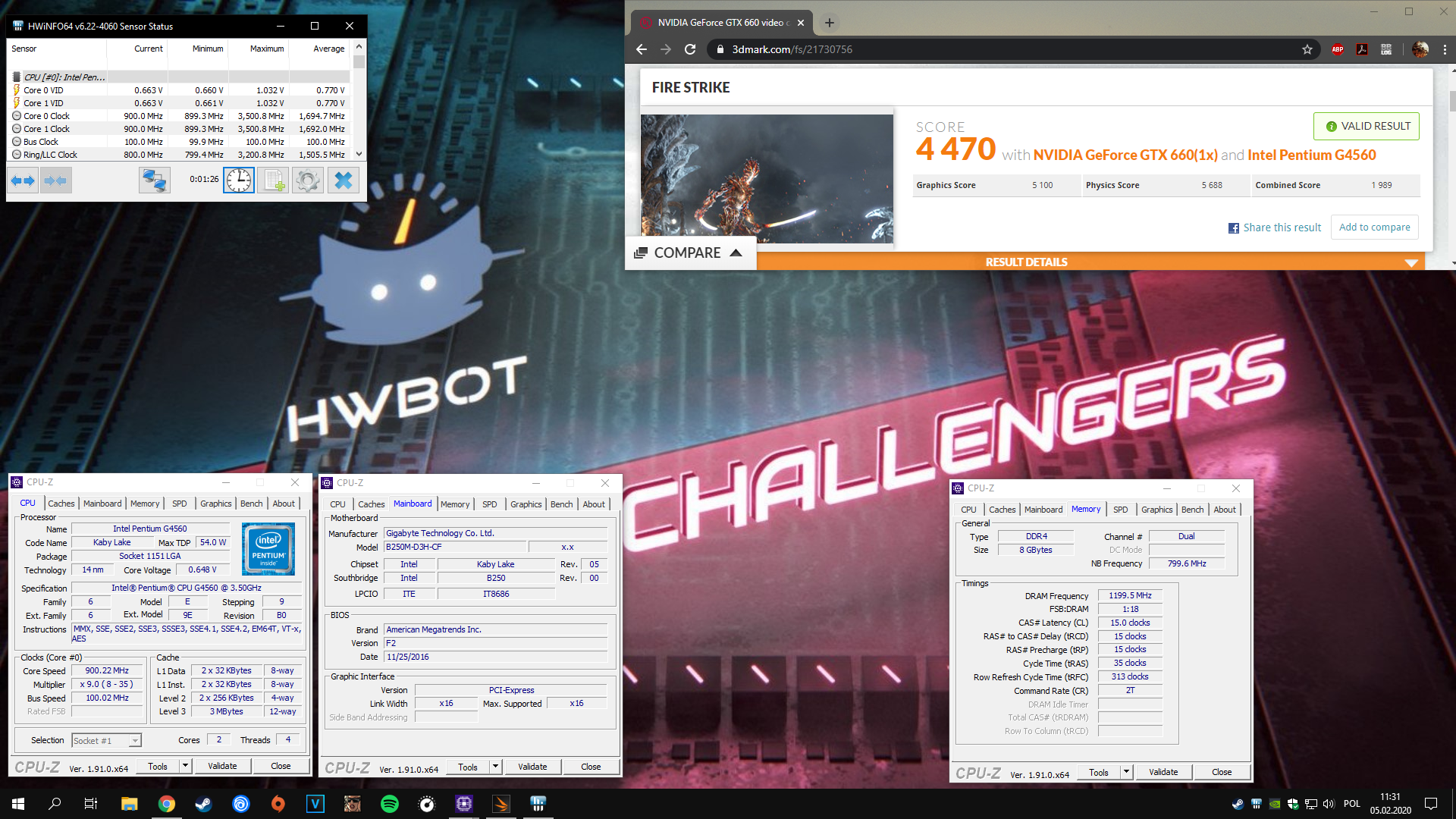1456x819 pixels.
Task: Select Bus Clock sensor row
Action: [x=180, y=142]
